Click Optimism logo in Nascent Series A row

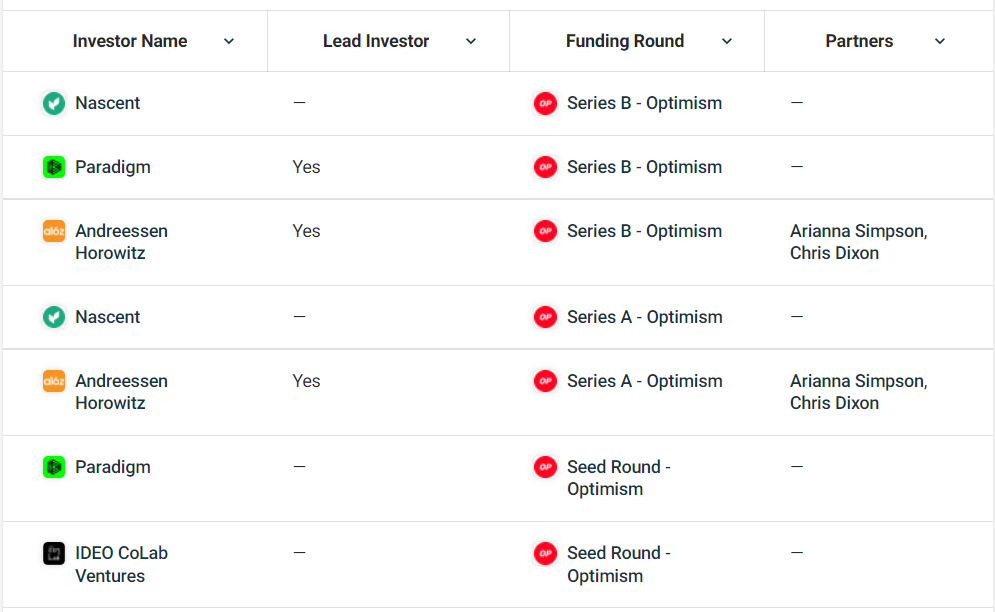coord(545,317)
